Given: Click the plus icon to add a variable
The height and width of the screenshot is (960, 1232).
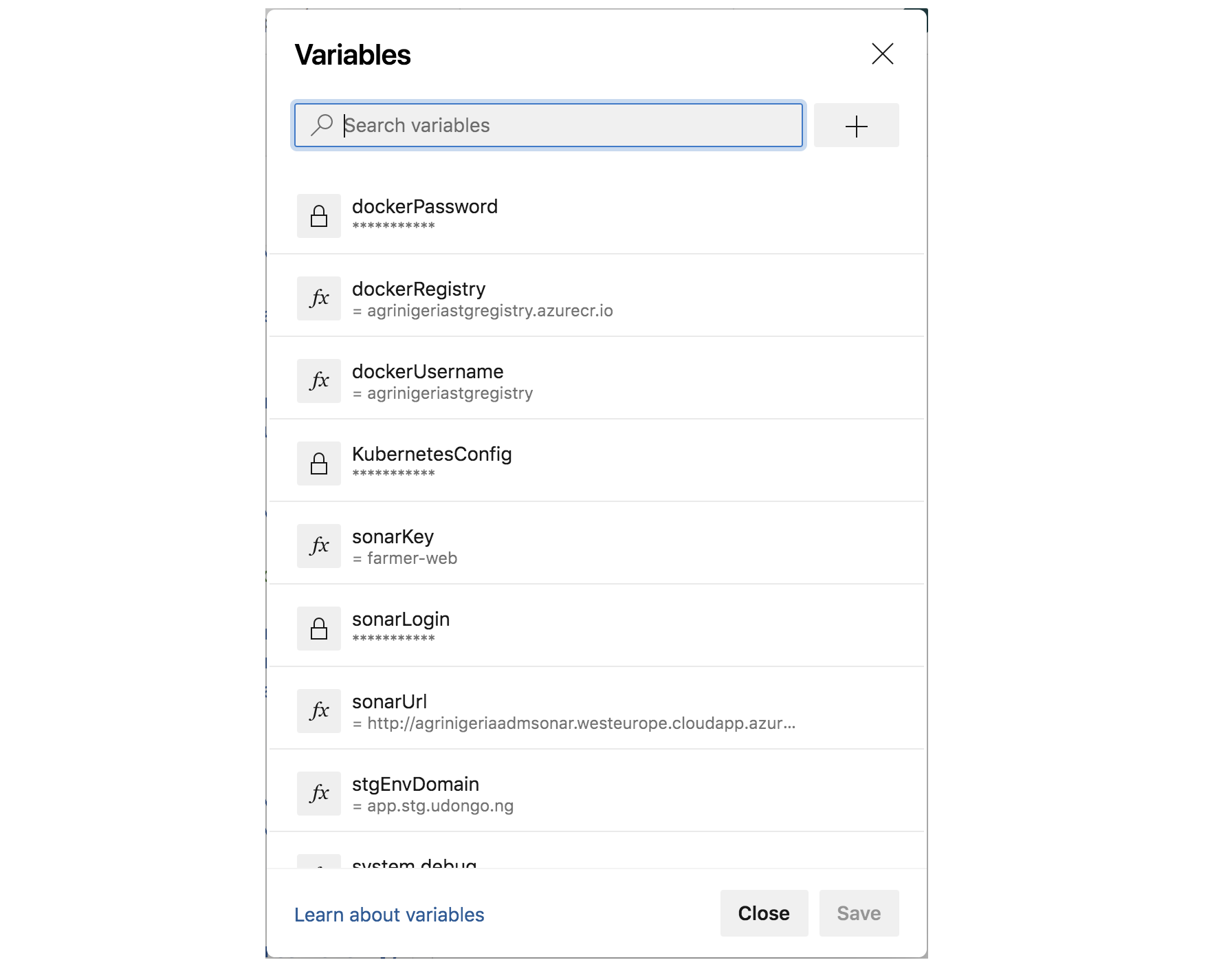Looking at the screenshot, I should point(857,124).
